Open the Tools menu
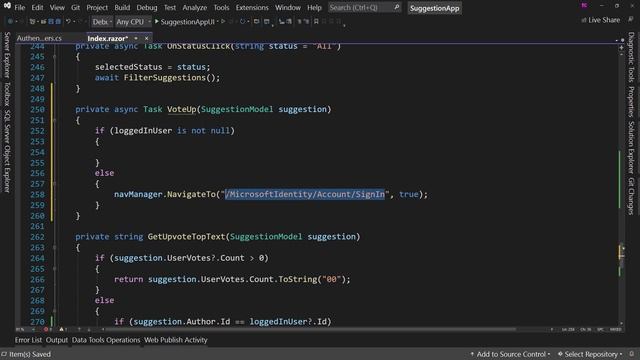 coord(221,7)
